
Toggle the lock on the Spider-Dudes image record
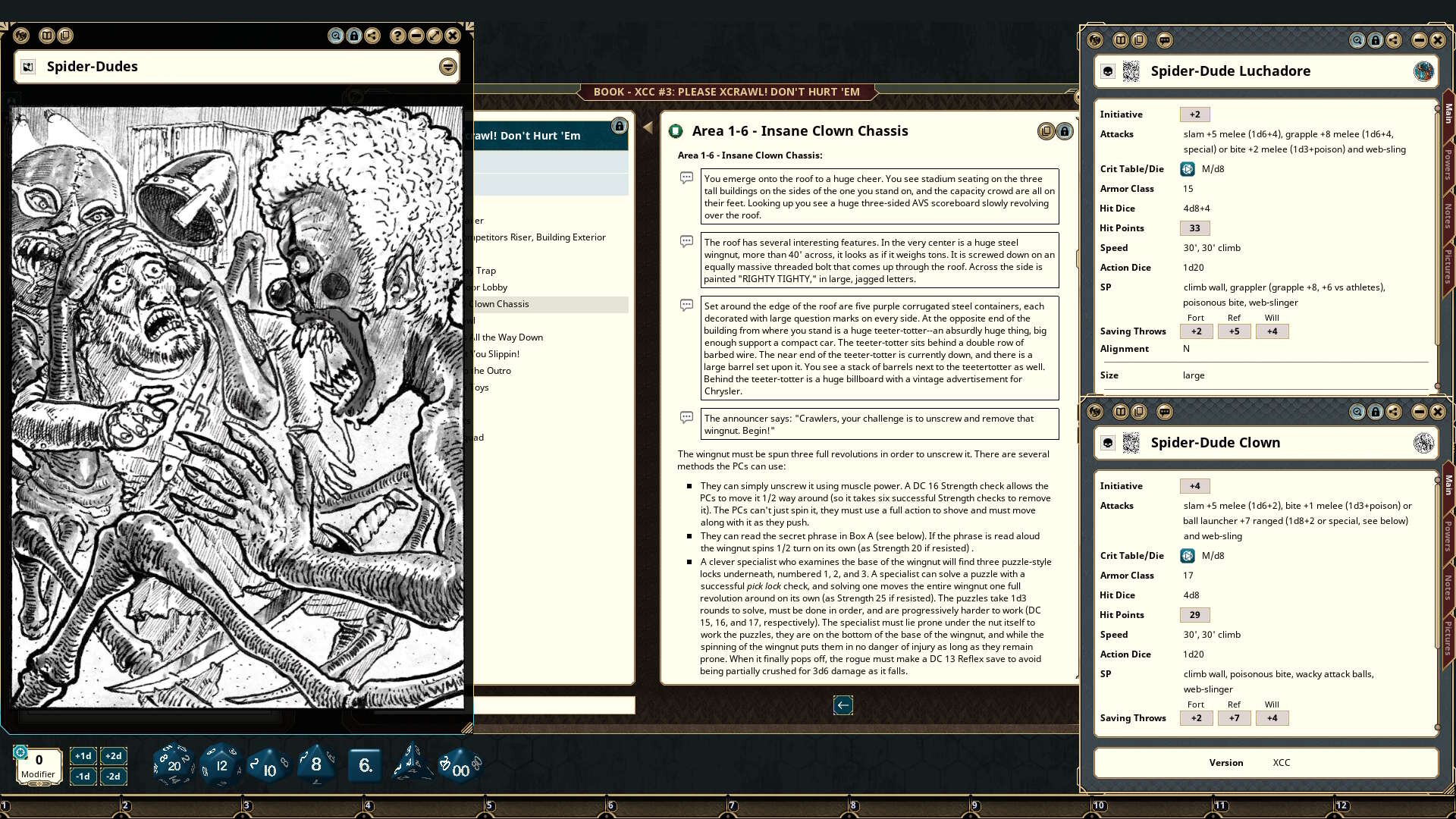coord(354,36)
